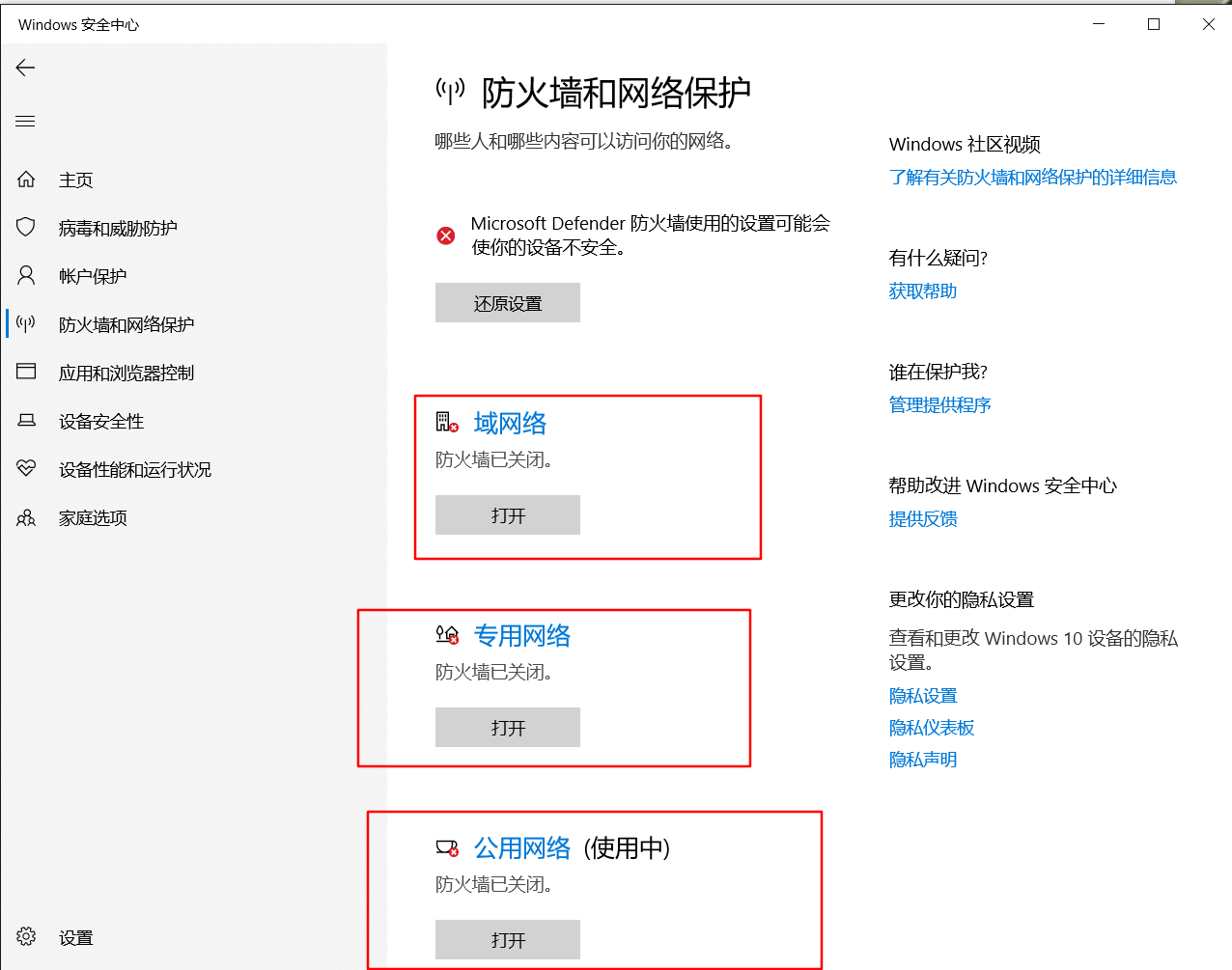Click the 提供反馈 link

(923, 518)
